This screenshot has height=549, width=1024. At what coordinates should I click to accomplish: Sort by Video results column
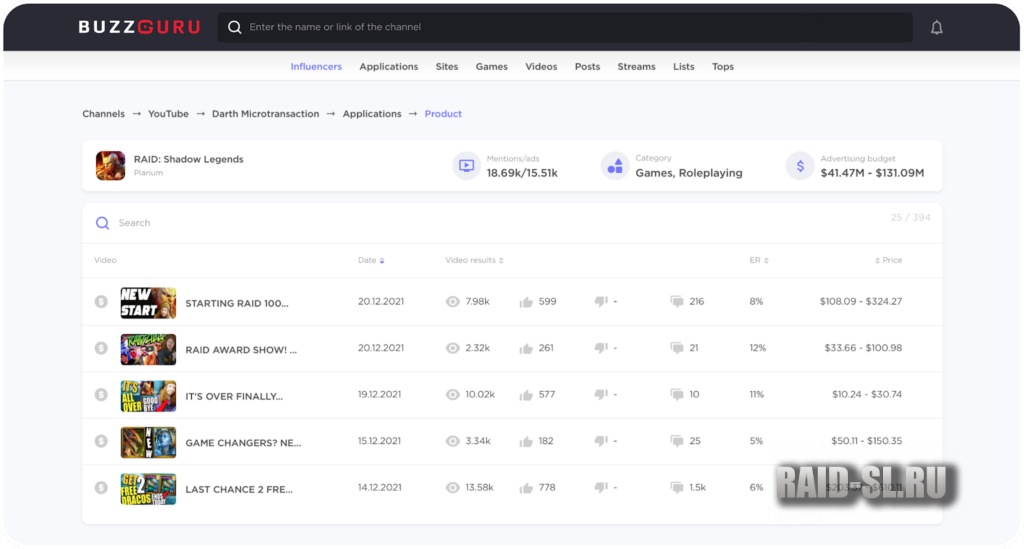[x=474, y=260]
